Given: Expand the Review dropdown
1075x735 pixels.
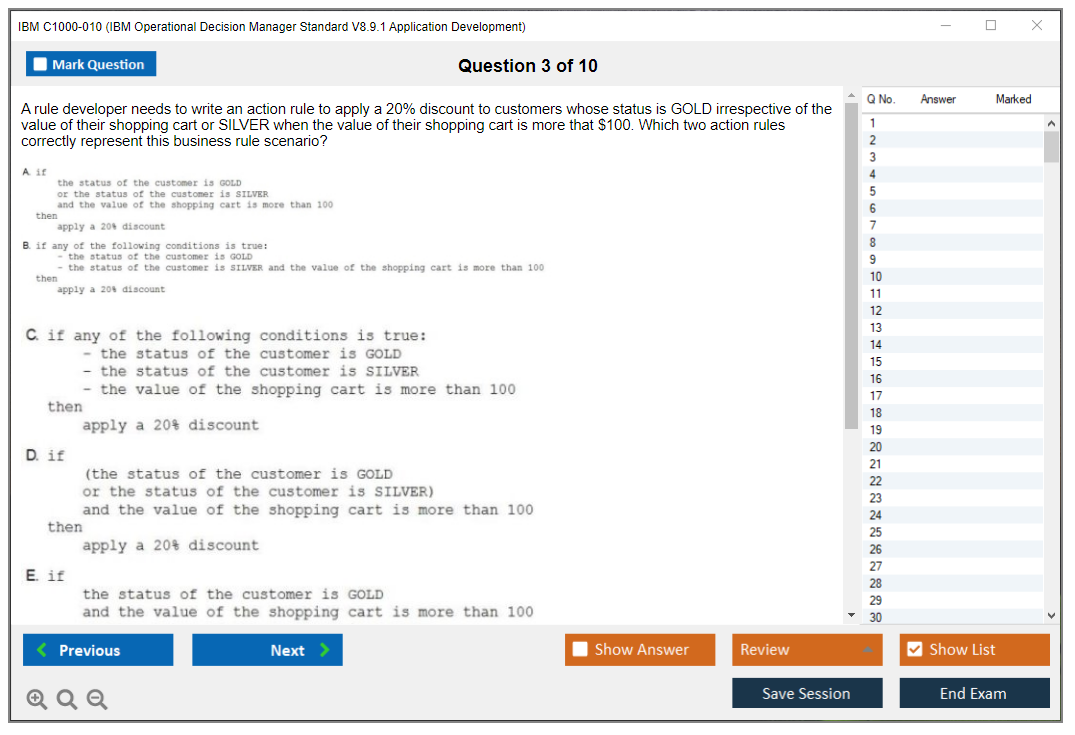Looking at the screenshot, I should point(867,650).
